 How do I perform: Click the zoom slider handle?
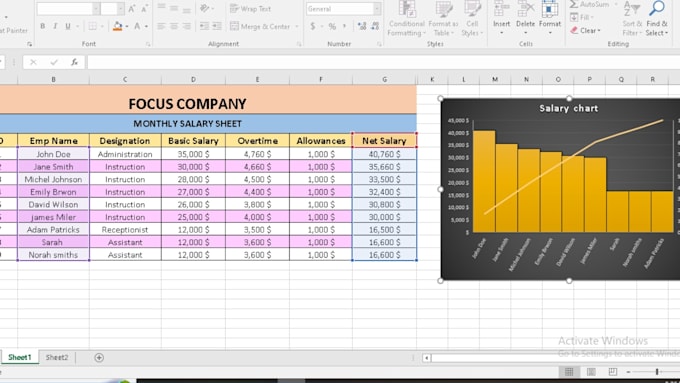pos(657,372)
